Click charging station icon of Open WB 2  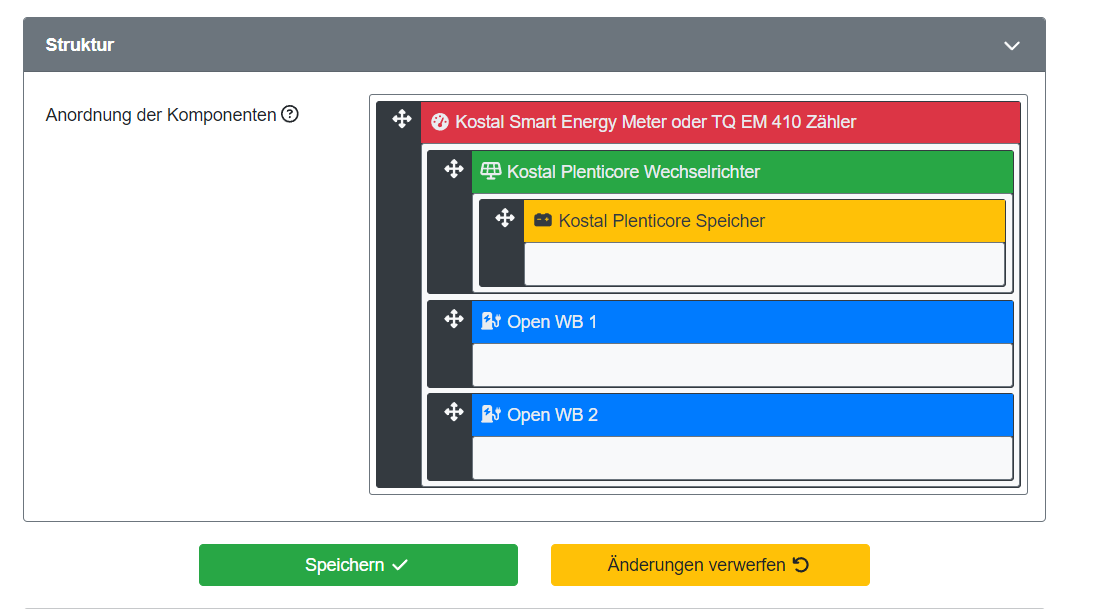[x=490, y=414]
